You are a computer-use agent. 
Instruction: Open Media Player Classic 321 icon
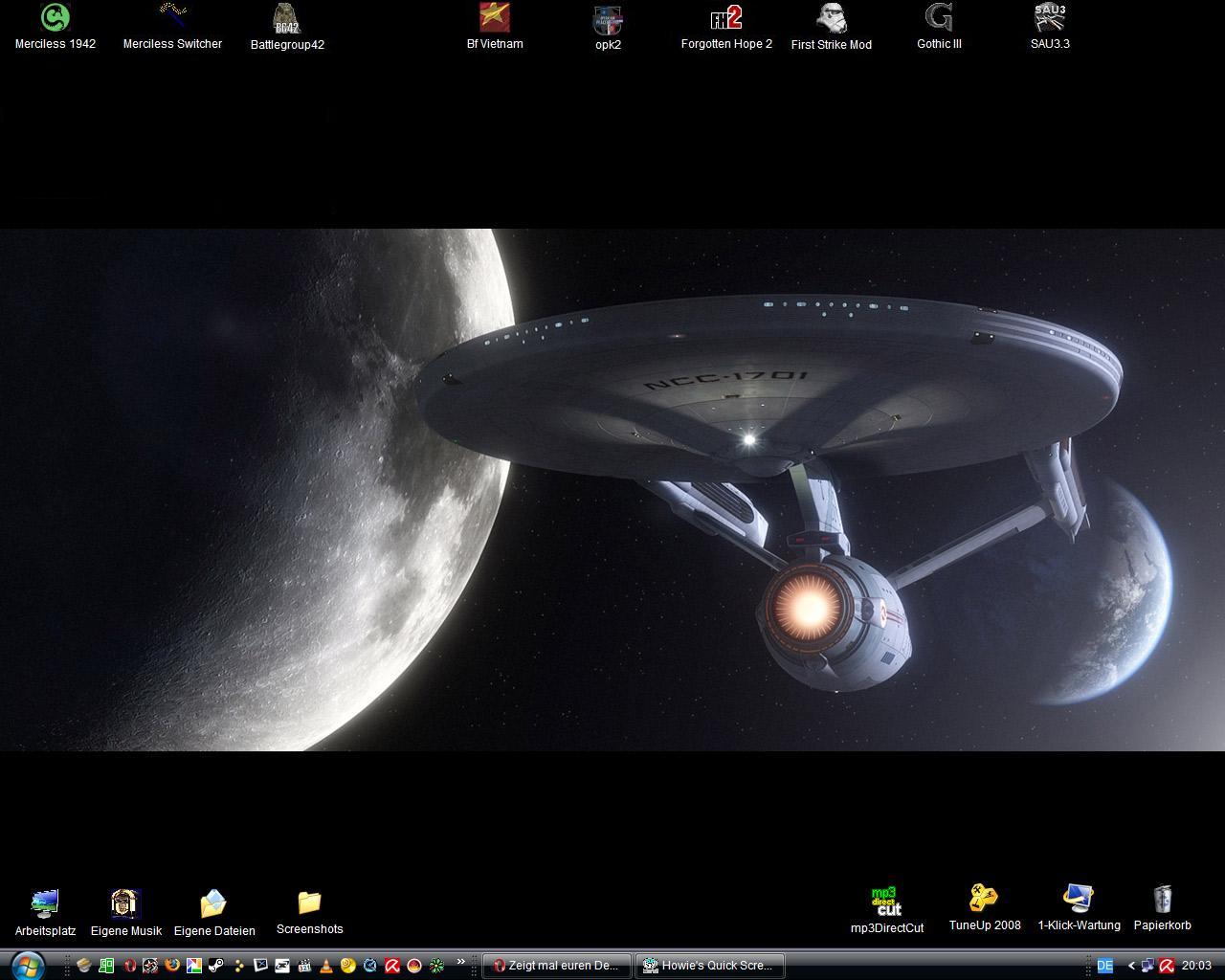click(304, 966)
